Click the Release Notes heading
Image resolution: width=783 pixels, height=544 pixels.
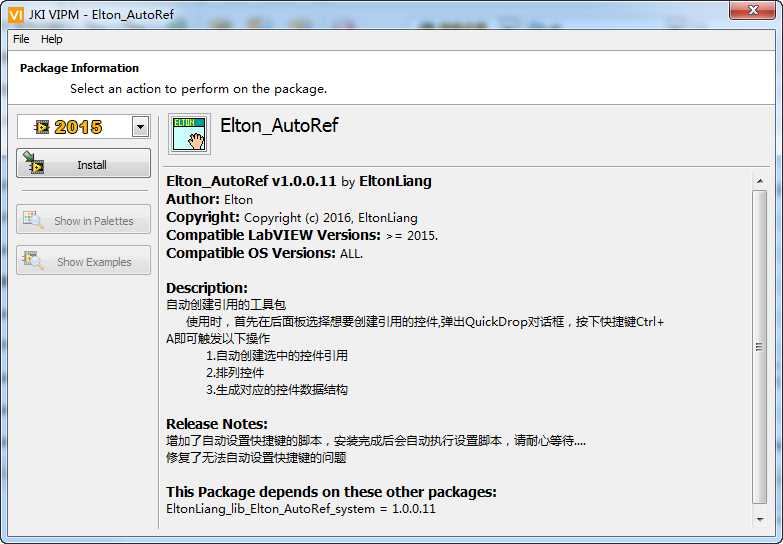[217, 424]
